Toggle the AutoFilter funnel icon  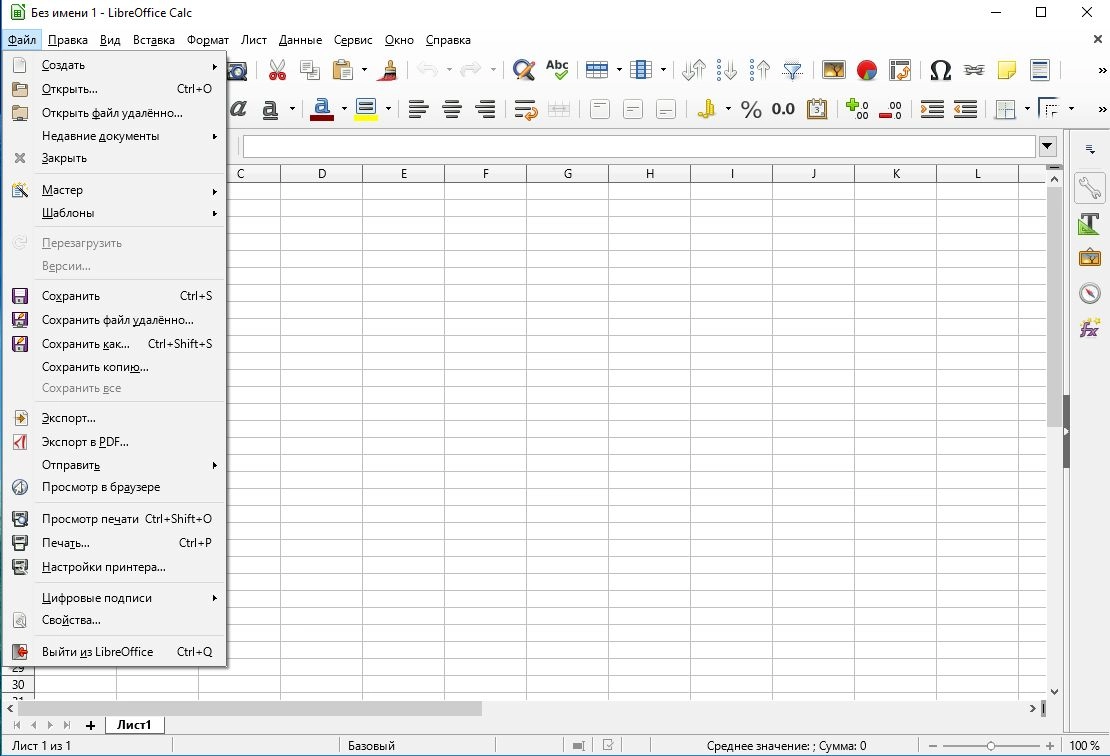click(792, 69)
